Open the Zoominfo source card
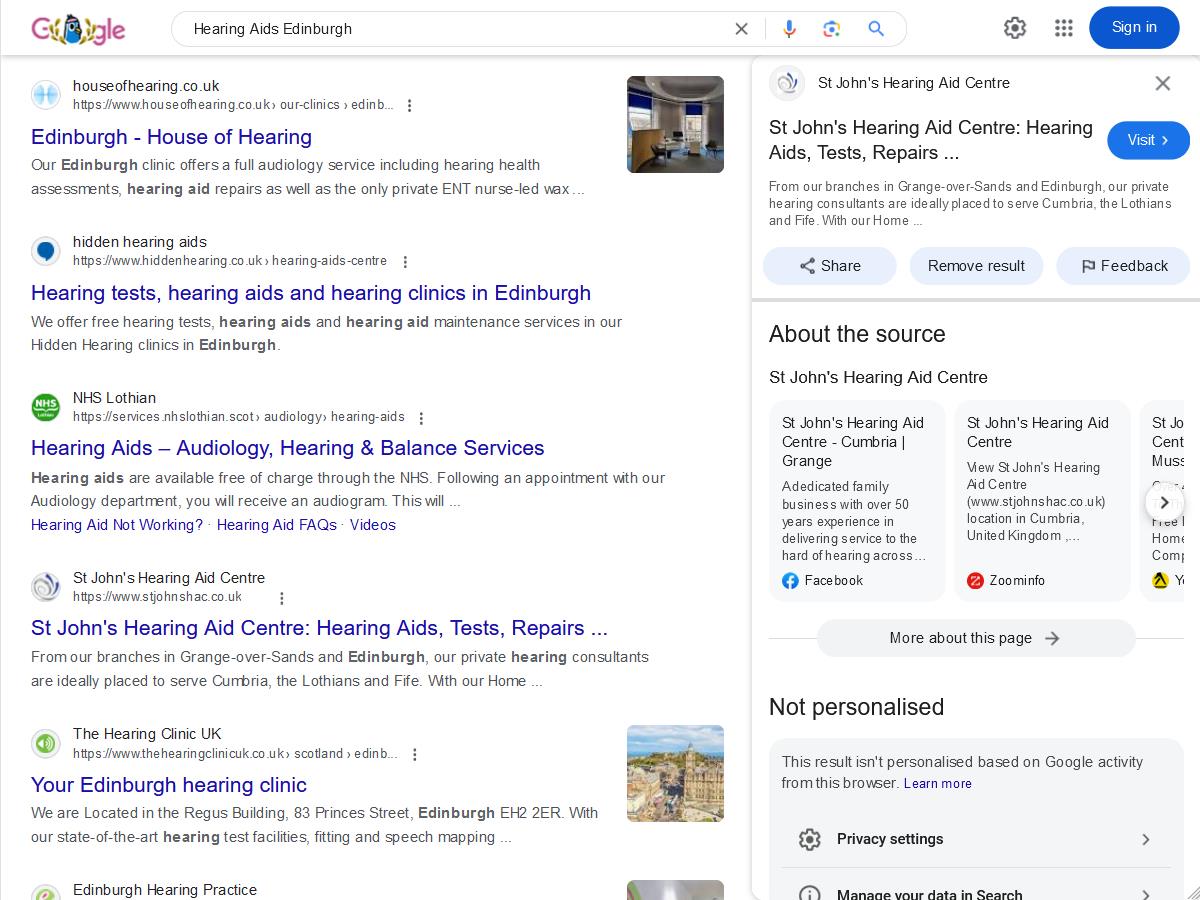The height and width of the screenshot is (900, 1200). 1042,501
